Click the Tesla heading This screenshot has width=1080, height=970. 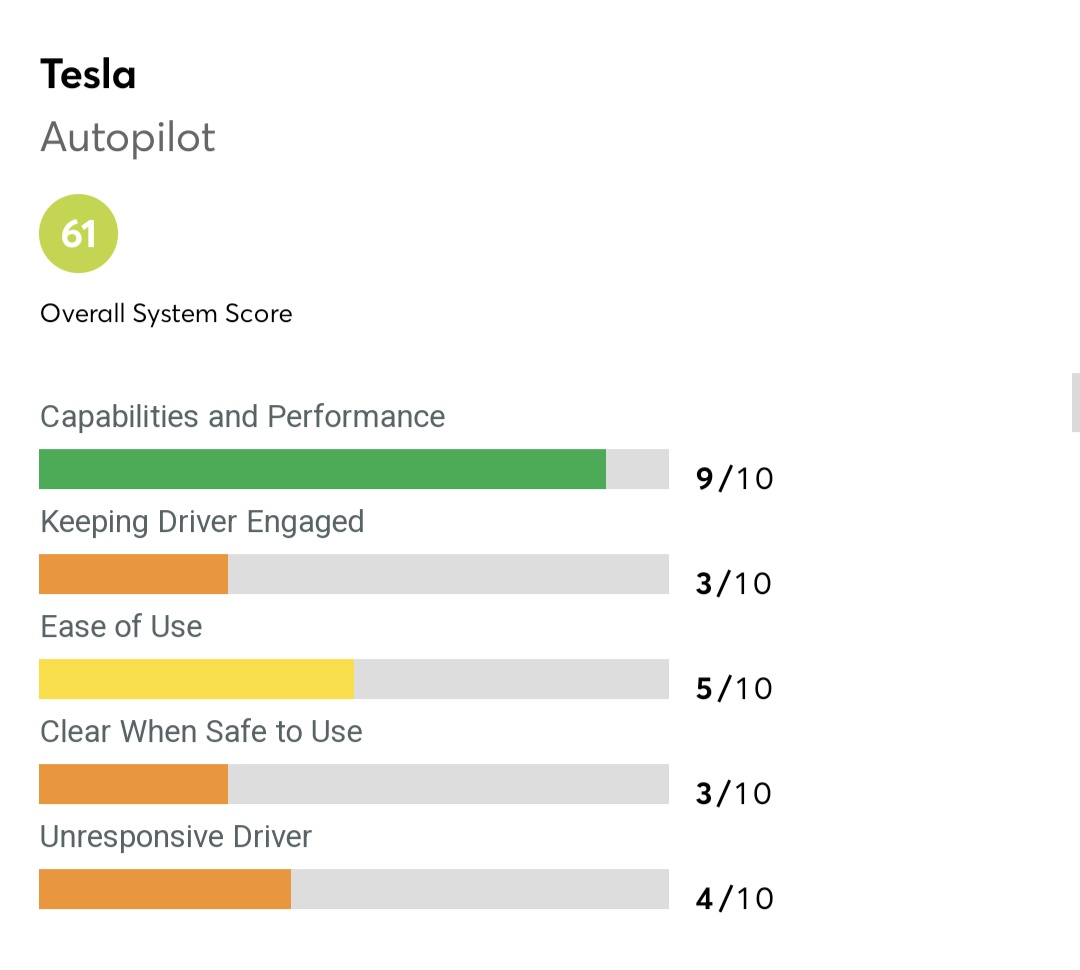88,75
